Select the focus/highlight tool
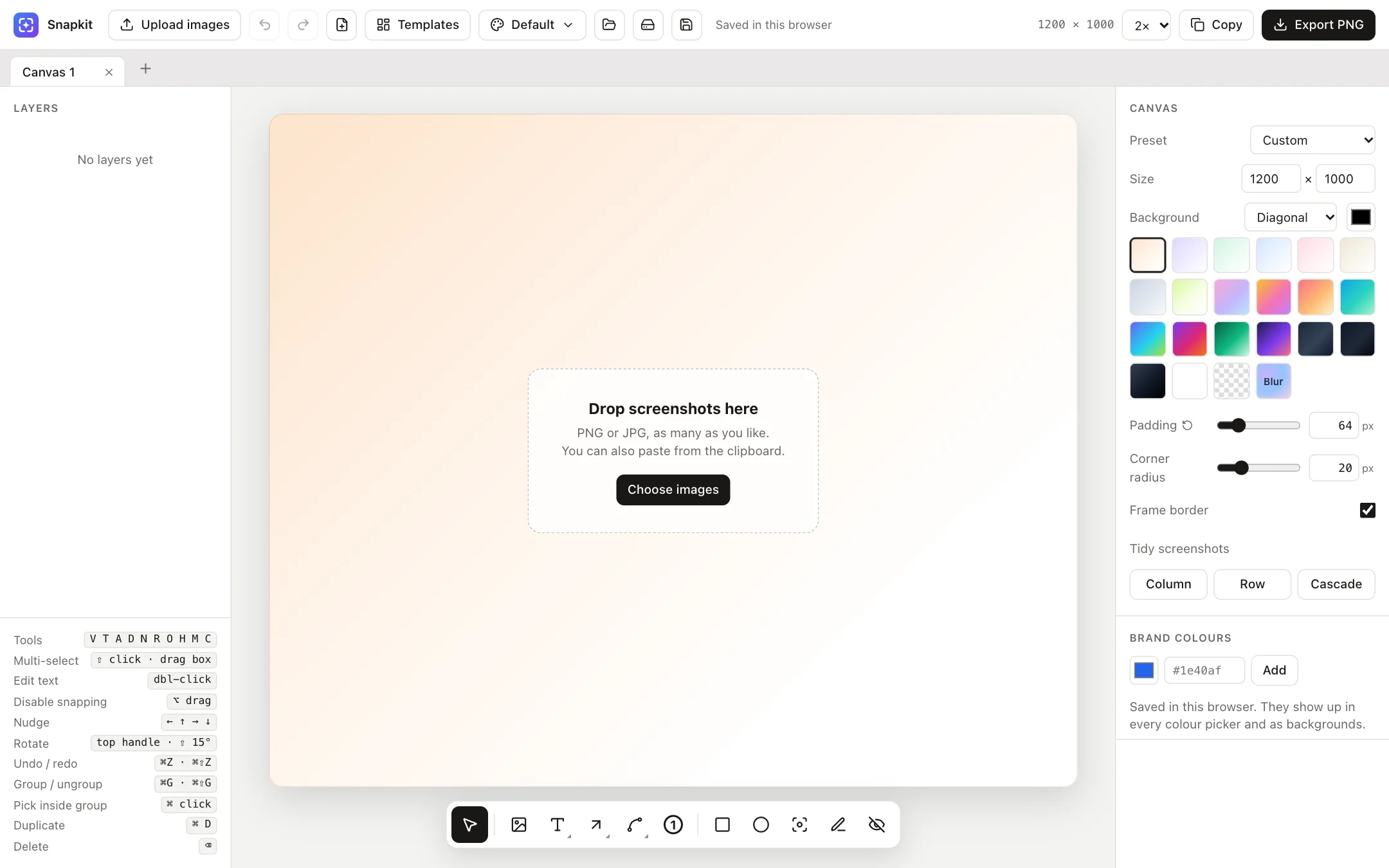 [x=799, y=824]
